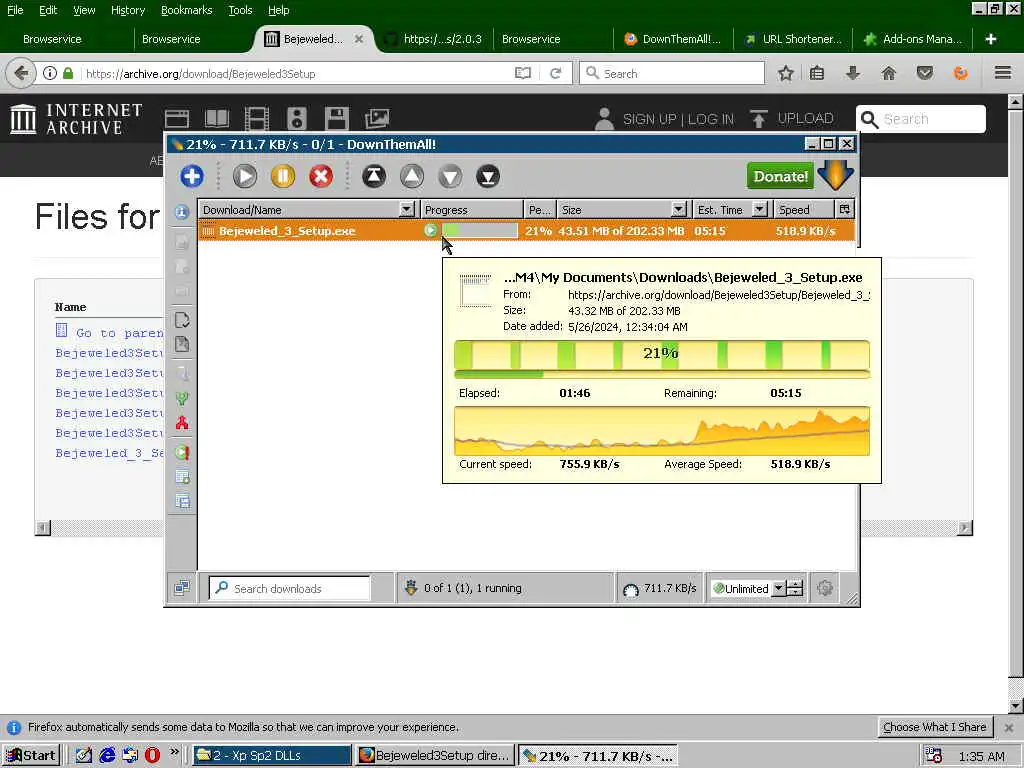The height and width of the screenshot is (768, 1024).
Task: Pause the selected download in DownThemAll
Action: (x=283, y=176)
